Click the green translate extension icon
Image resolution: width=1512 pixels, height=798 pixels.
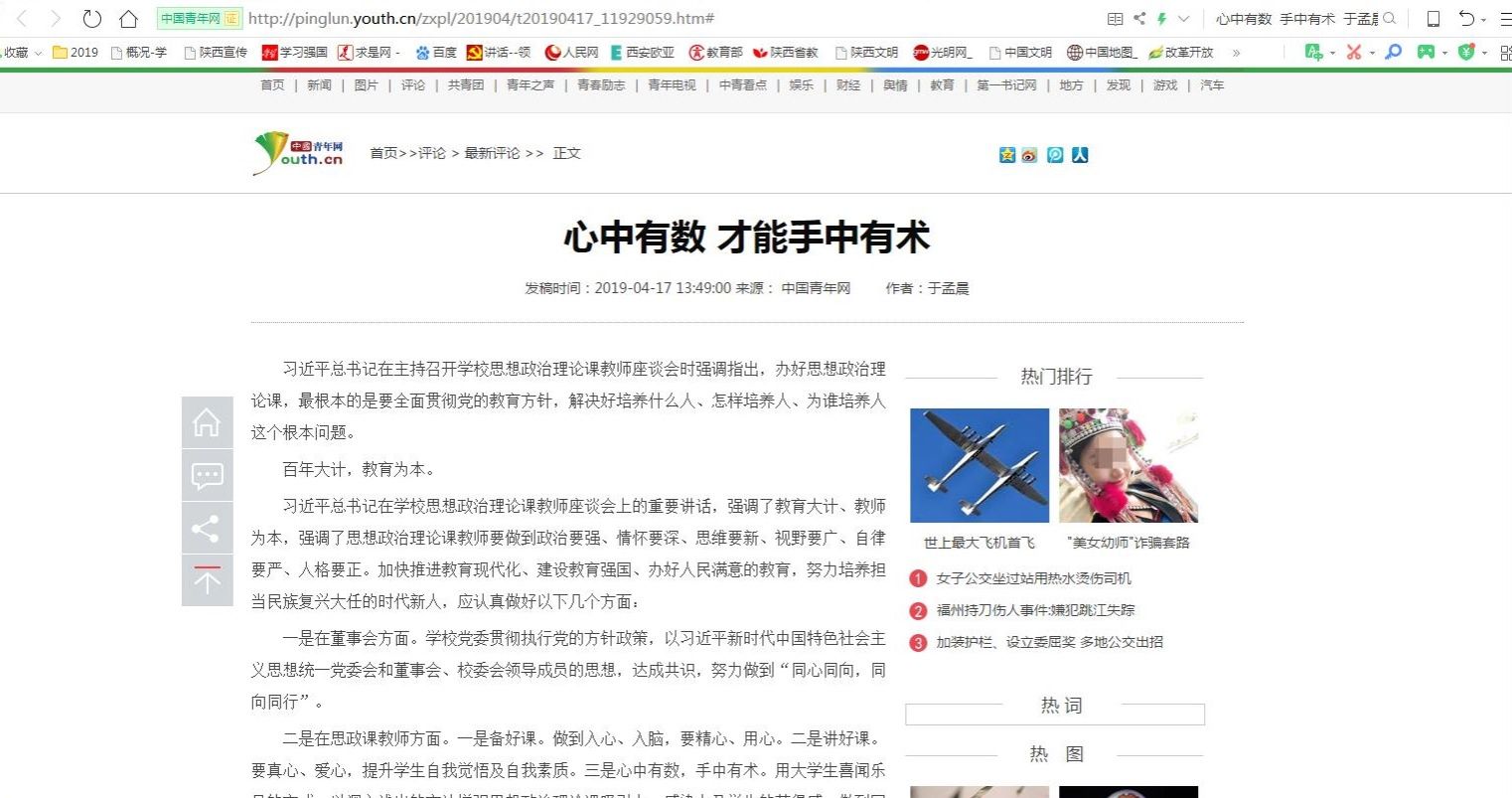pyautogui.click(x=1313, y=52)
